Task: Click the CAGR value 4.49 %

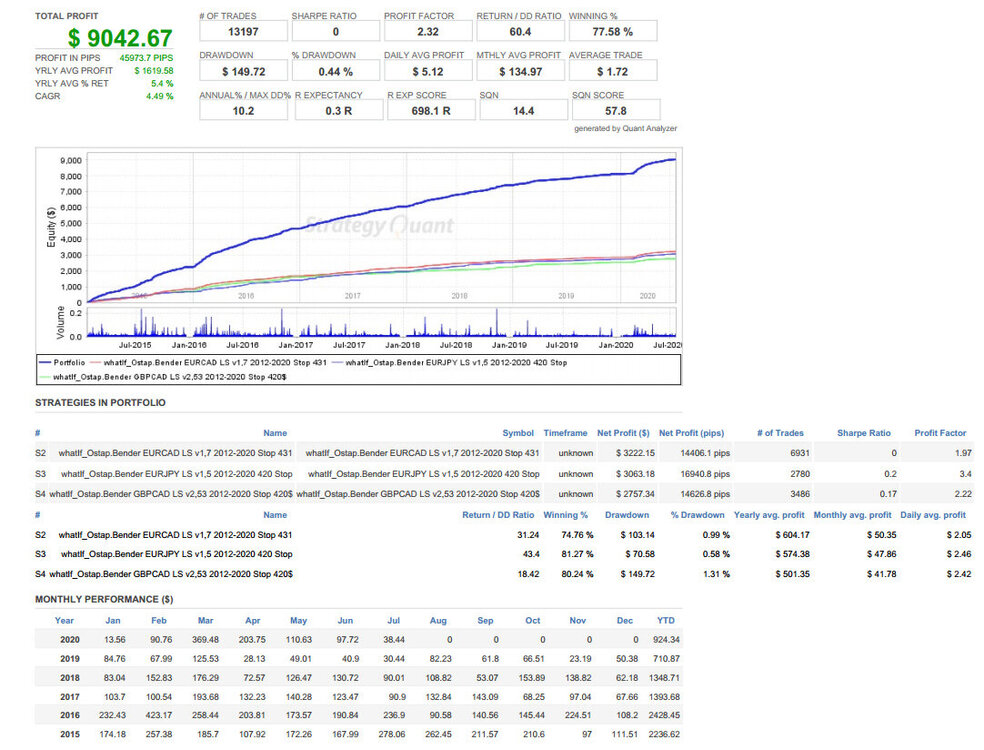Action: 159,96
